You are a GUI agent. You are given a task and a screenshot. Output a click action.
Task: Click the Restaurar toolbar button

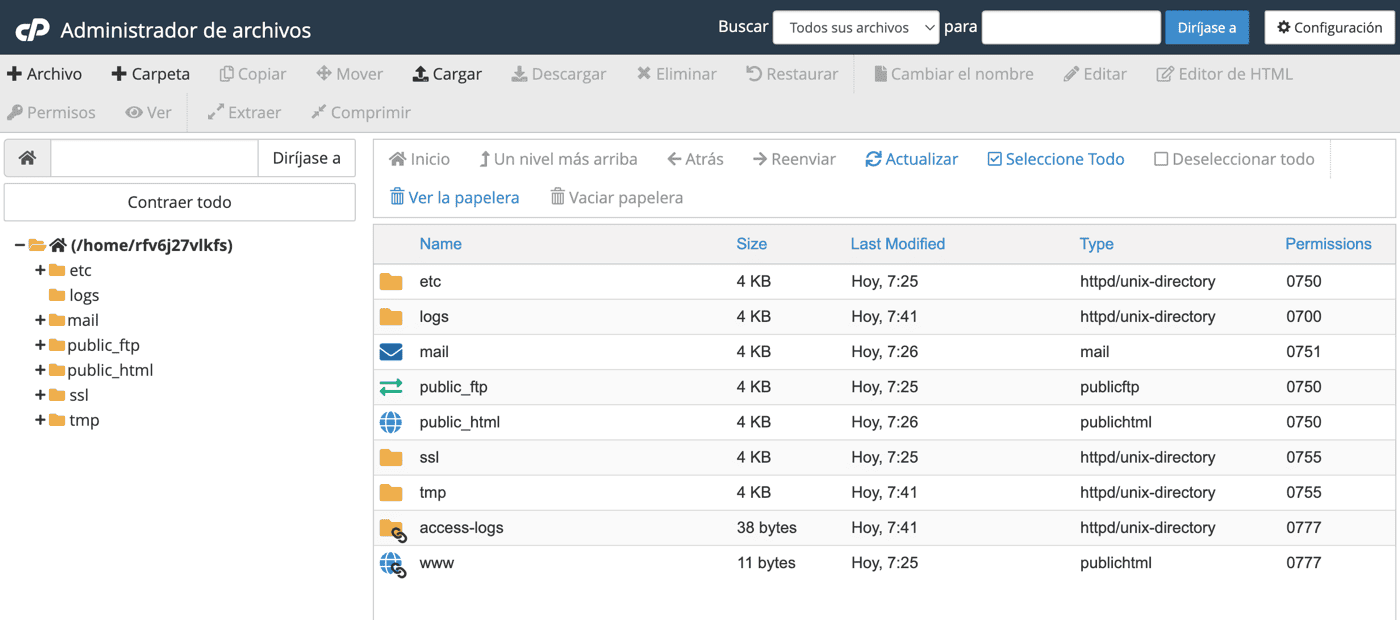(x=792, y=74)
